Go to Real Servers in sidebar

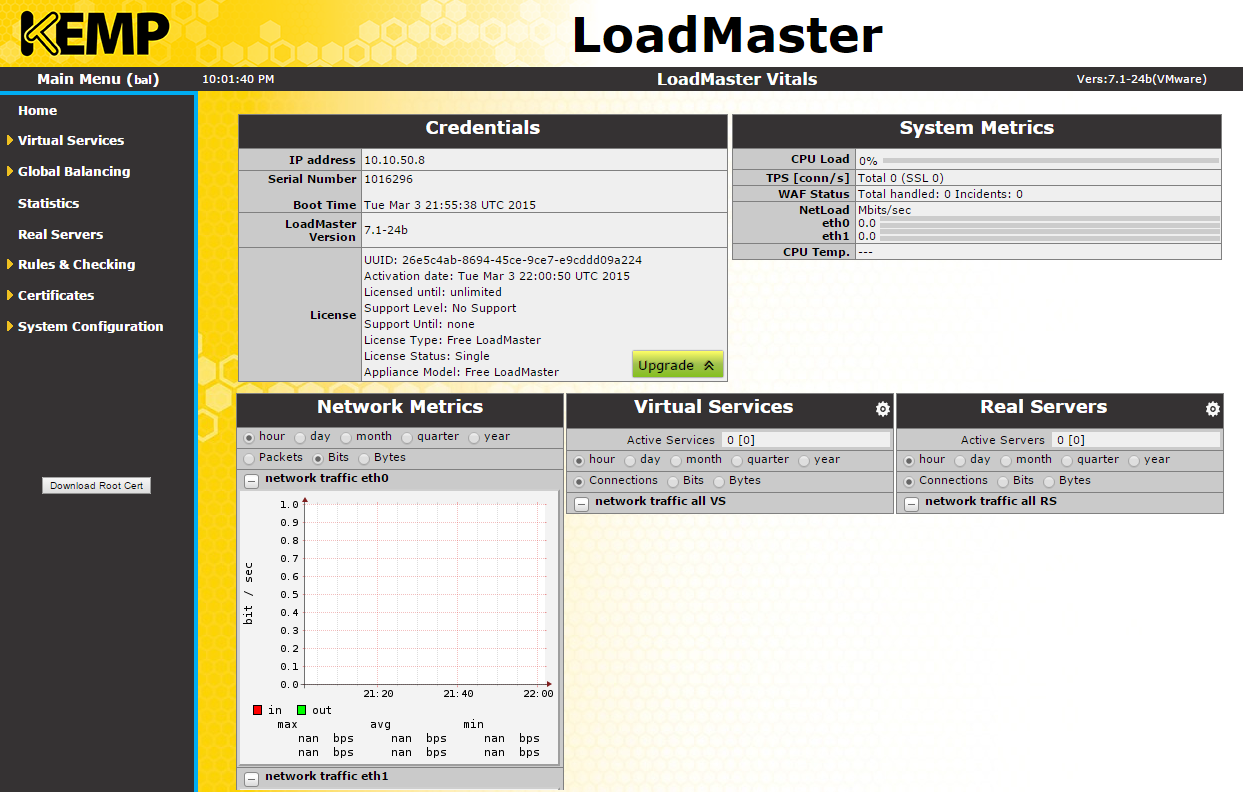tap(60, 235)
